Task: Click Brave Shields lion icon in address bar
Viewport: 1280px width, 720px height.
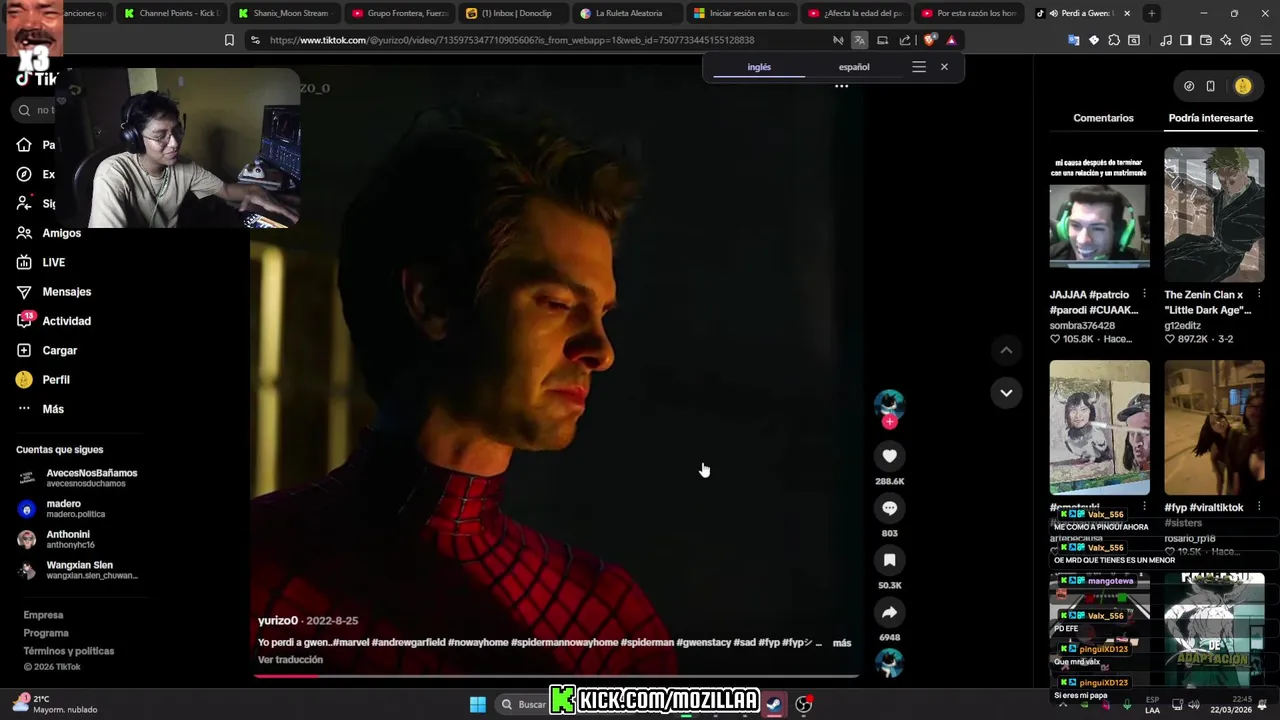Action: pyautogui.click(x=930, y=40)
